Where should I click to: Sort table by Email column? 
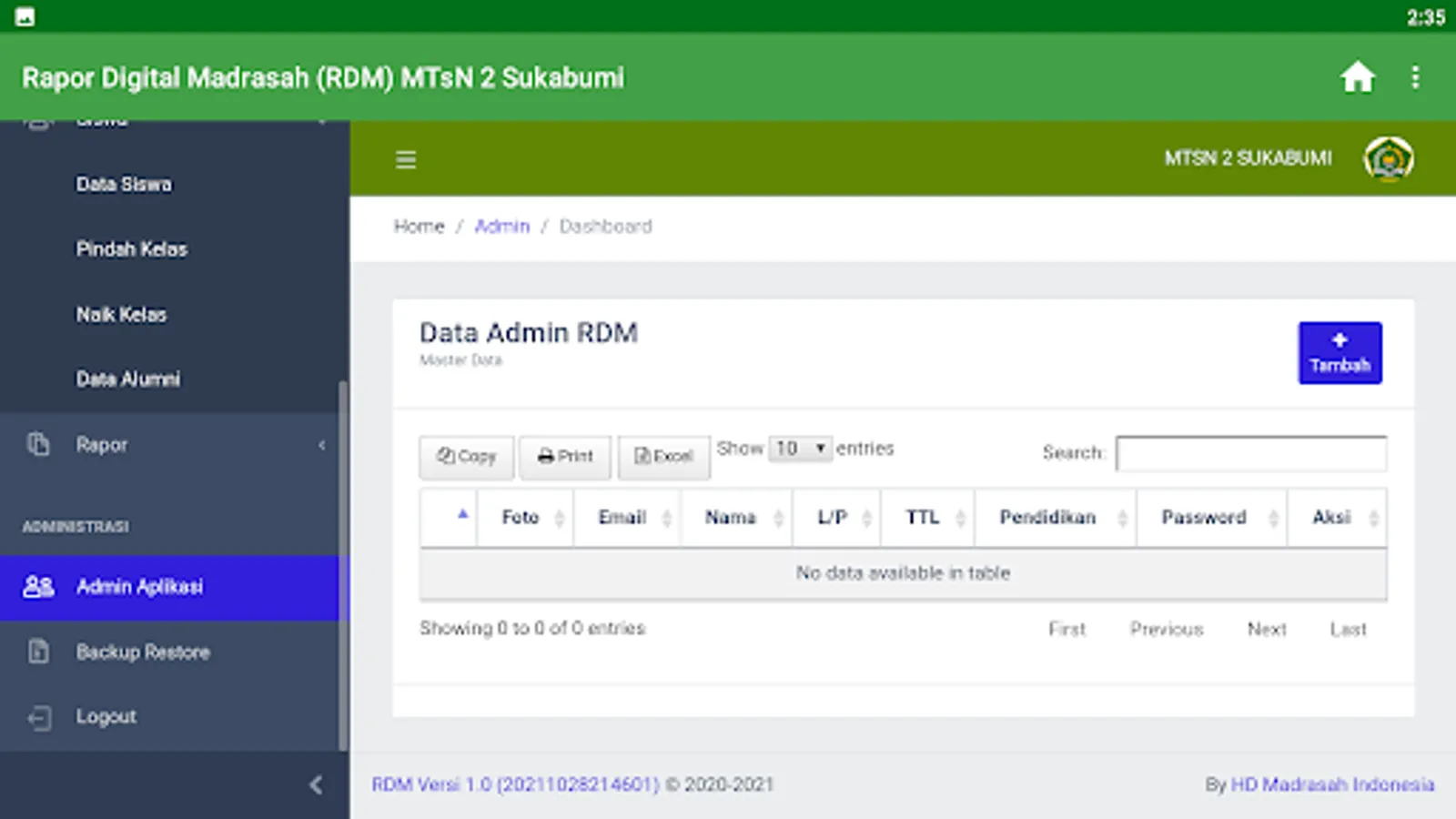627,518
